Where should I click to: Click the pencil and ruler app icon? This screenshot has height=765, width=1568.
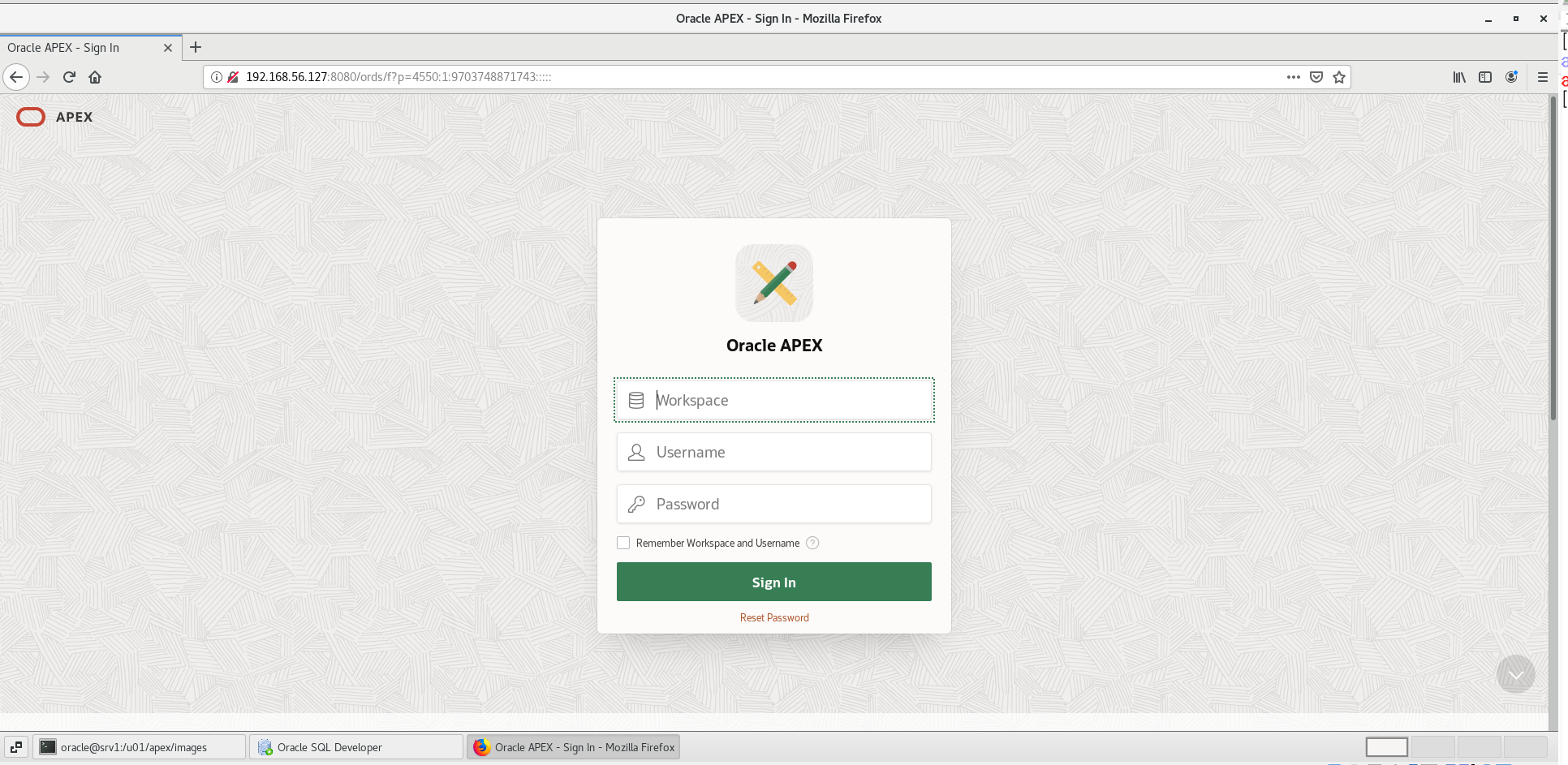click(774, 283)
